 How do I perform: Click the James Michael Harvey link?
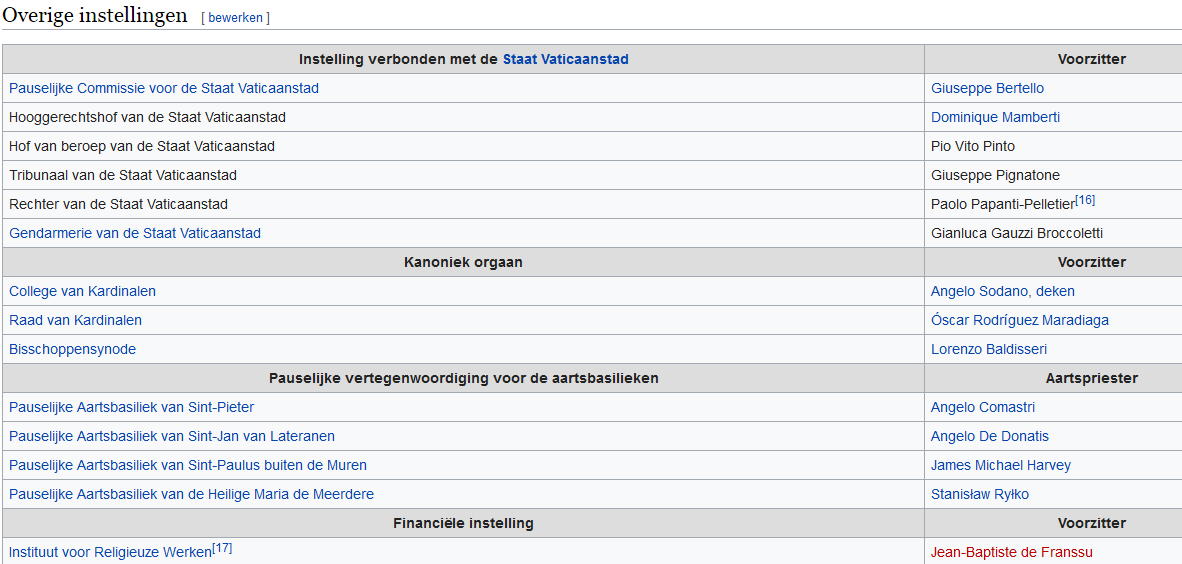click(1000, 465)
